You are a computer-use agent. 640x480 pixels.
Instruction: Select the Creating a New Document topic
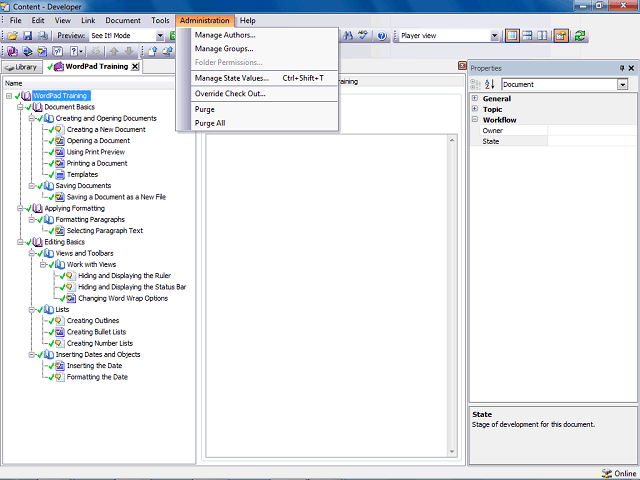[106, 129]
